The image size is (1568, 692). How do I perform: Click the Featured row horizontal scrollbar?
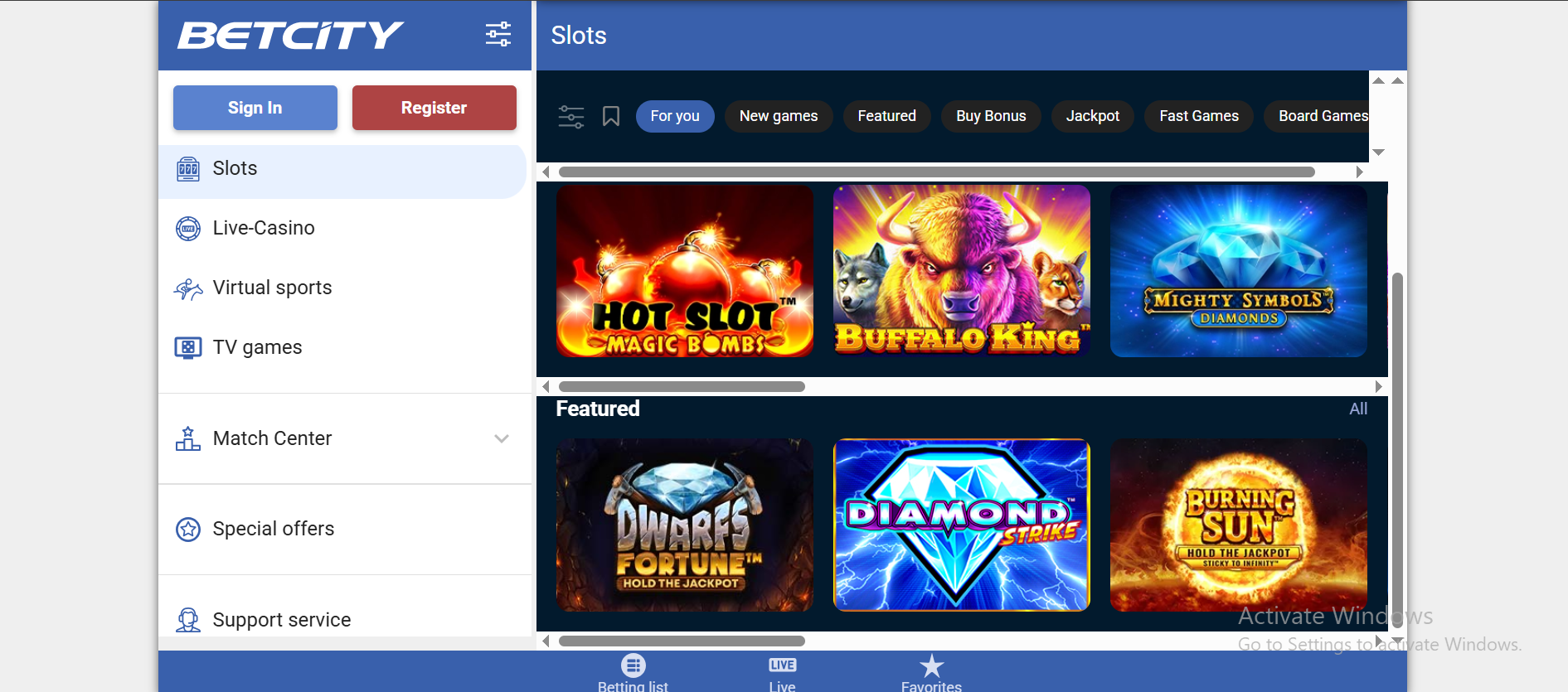[682, 641]
